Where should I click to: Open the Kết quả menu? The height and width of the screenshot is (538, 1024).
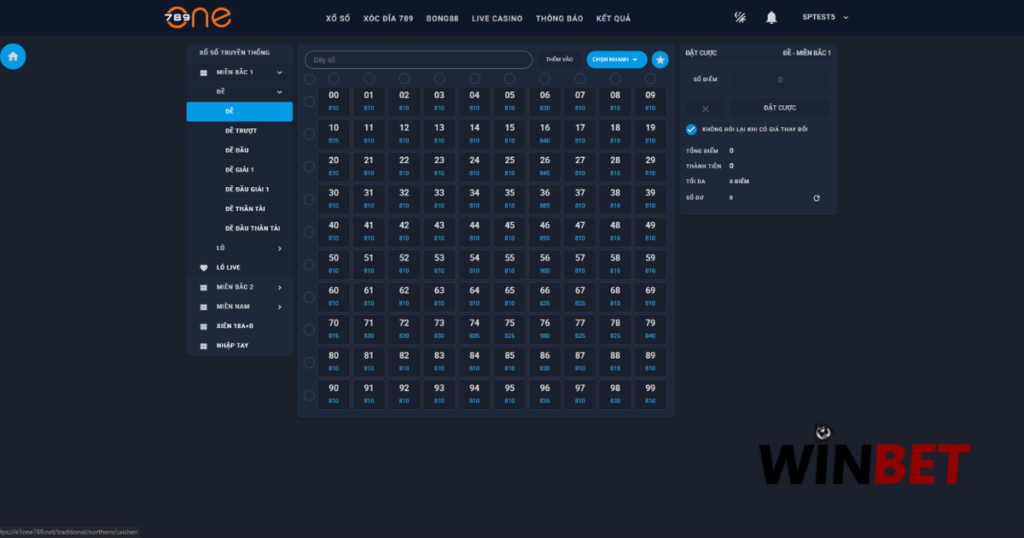point(613,18)
